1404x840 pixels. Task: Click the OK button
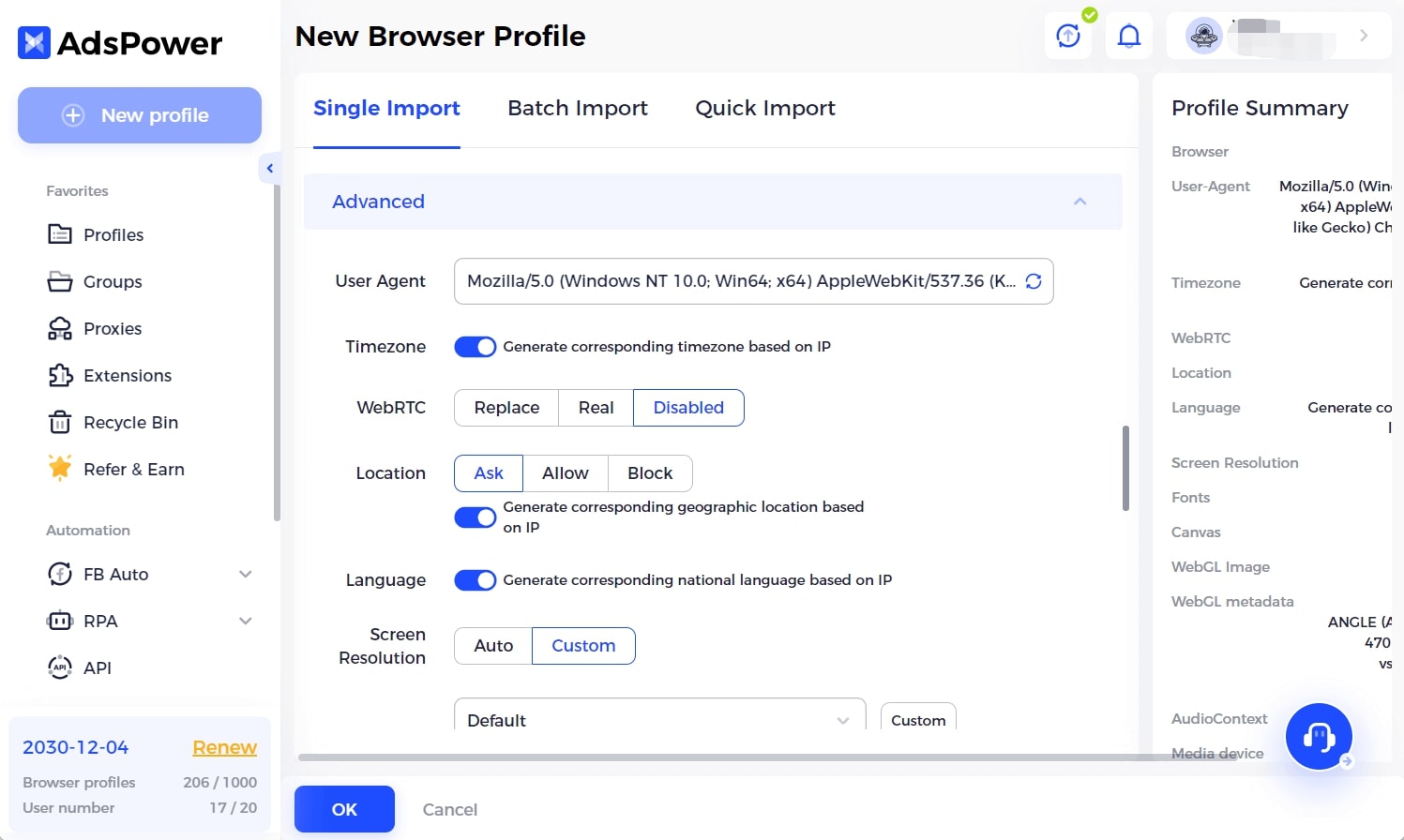pos(344,809)
